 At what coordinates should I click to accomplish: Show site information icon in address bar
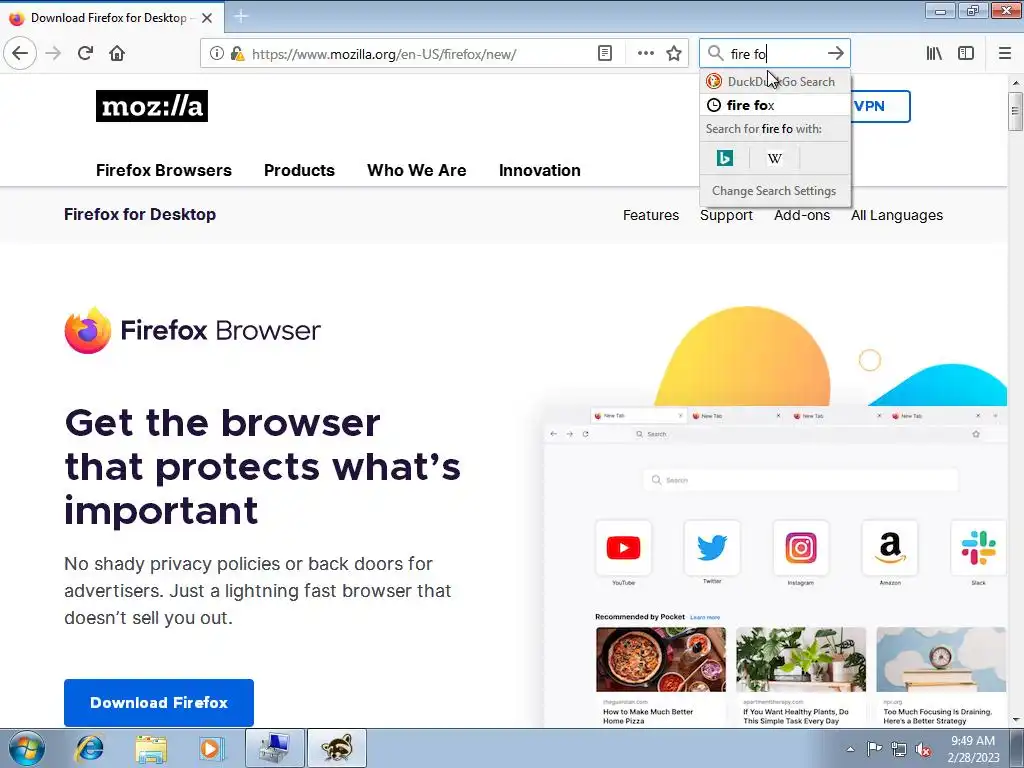click(x=217, y=54)
